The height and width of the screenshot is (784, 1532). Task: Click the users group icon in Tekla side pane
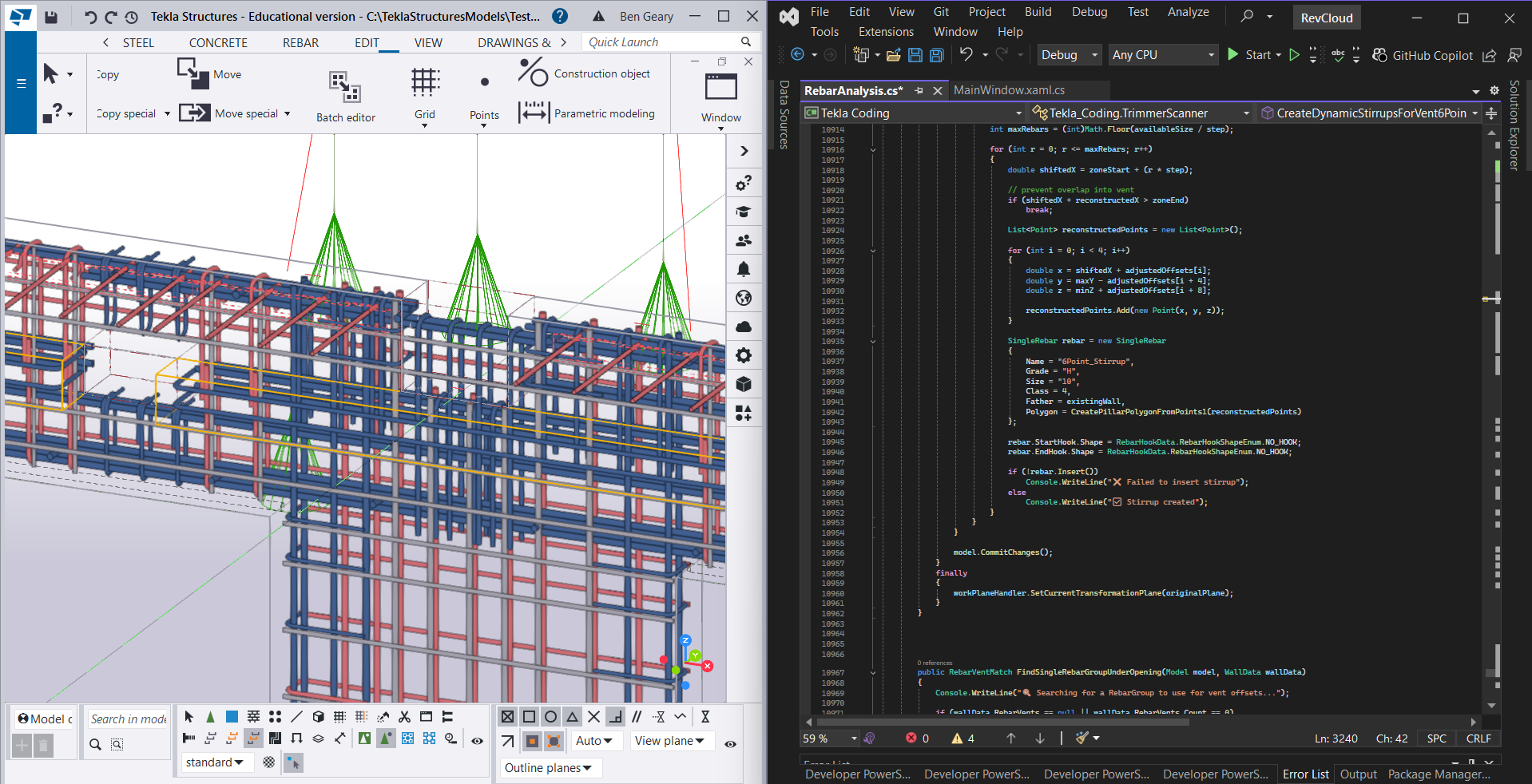[744, 240]
